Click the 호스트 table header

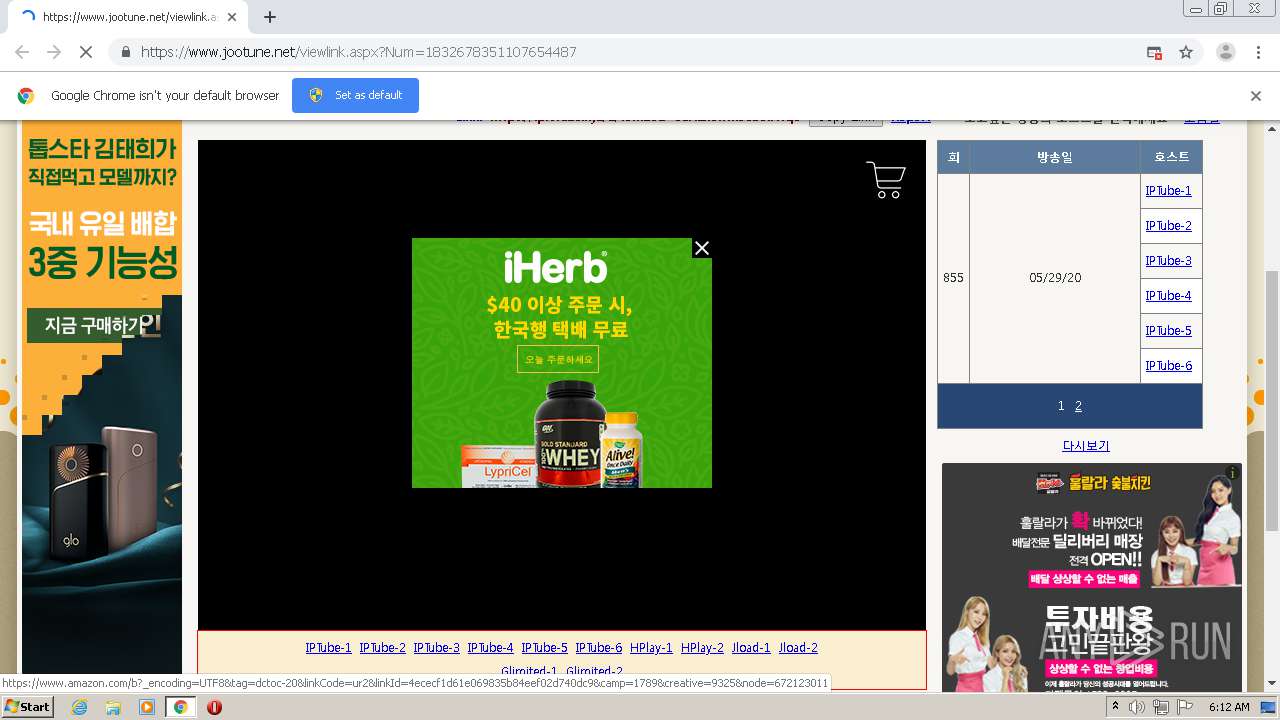click(x=1171, y=157)
